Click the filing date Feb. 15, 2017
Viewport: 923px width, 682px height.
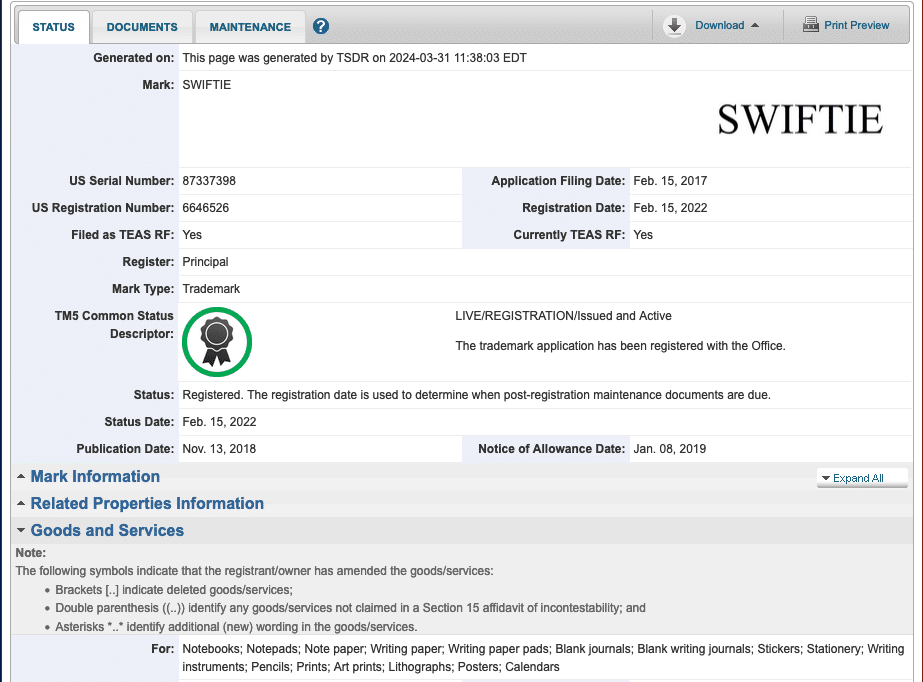(670, 181)
